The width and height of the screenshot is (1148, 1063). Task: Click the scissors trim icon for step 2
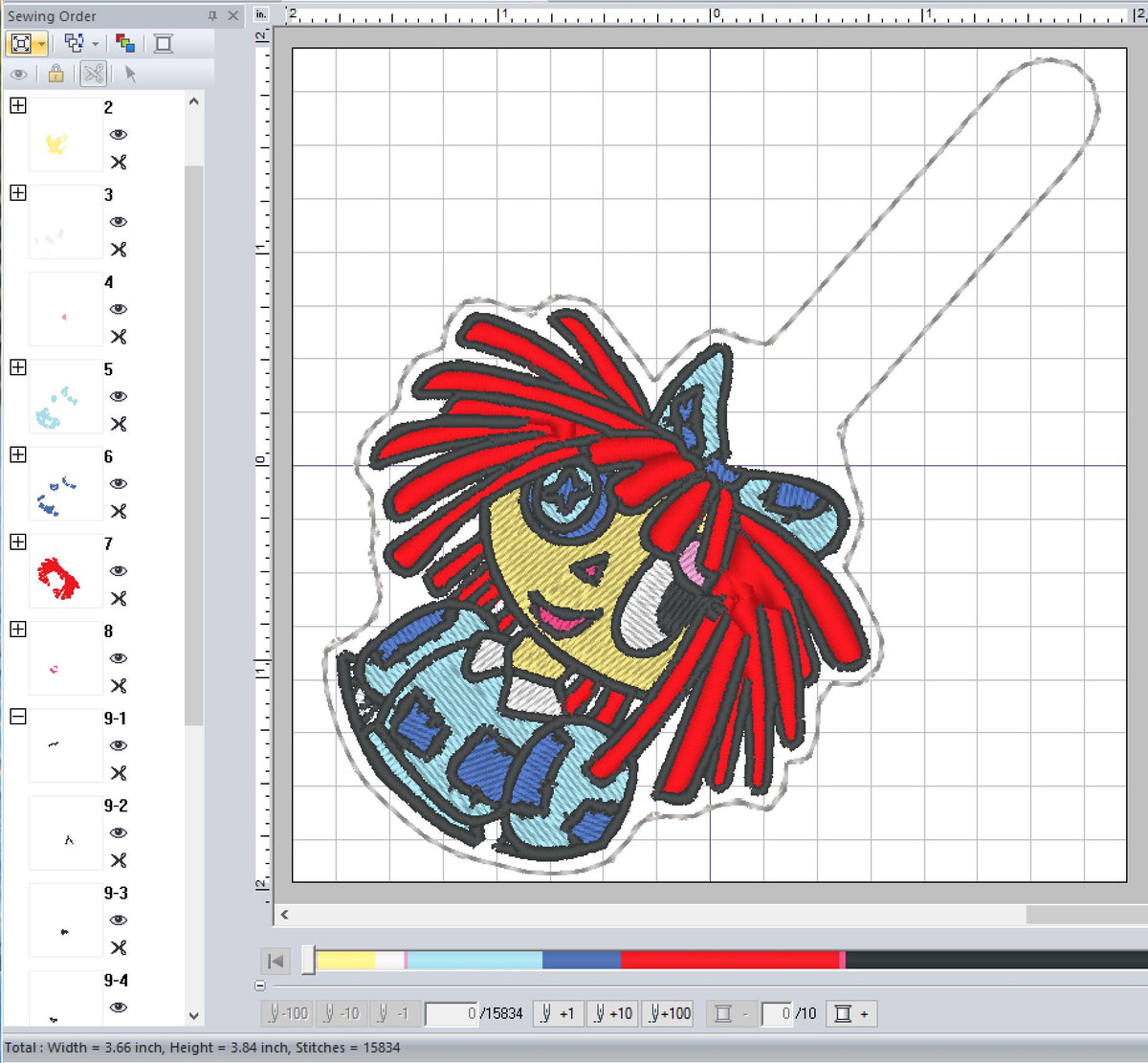click(x=119, y=163)
